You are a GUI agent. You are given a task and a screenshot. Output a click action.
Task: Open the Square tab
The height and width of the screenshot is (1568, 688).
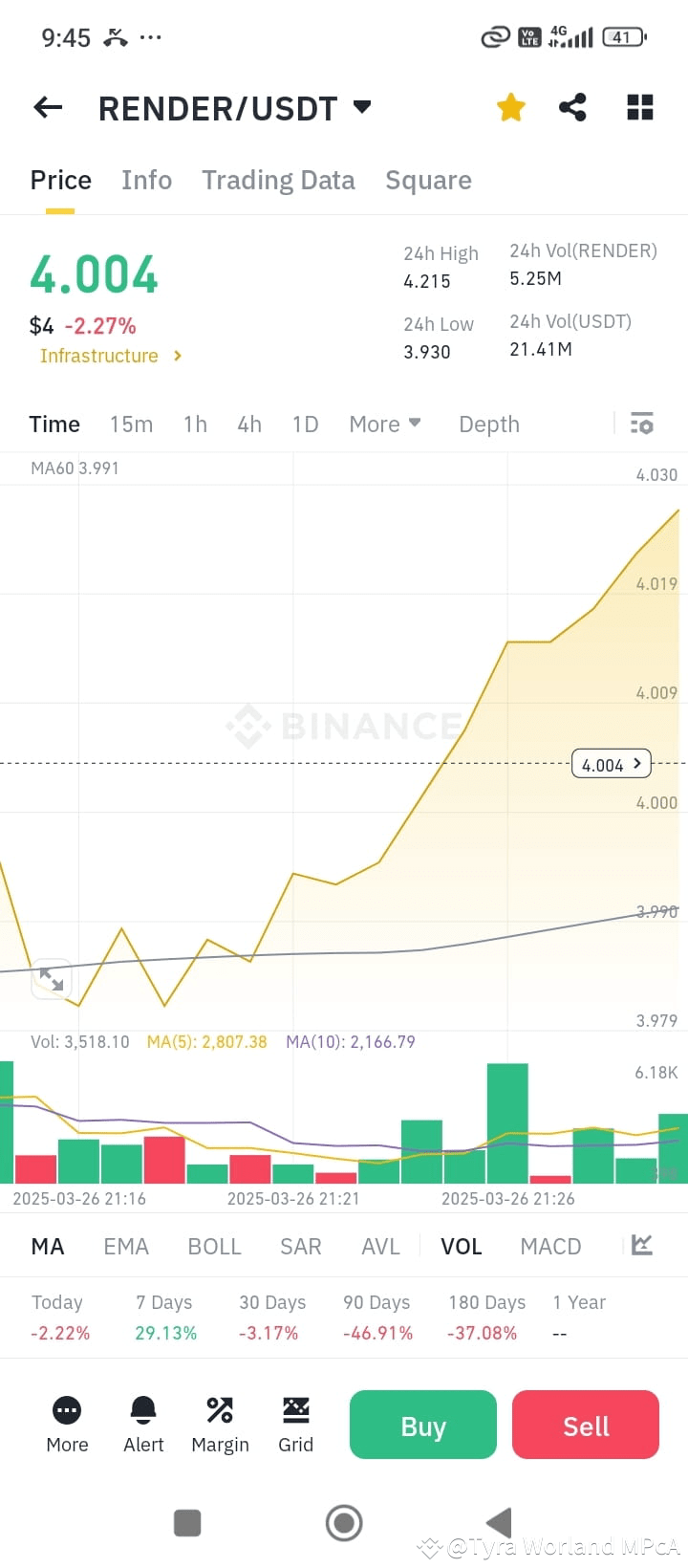coord(428,180)
